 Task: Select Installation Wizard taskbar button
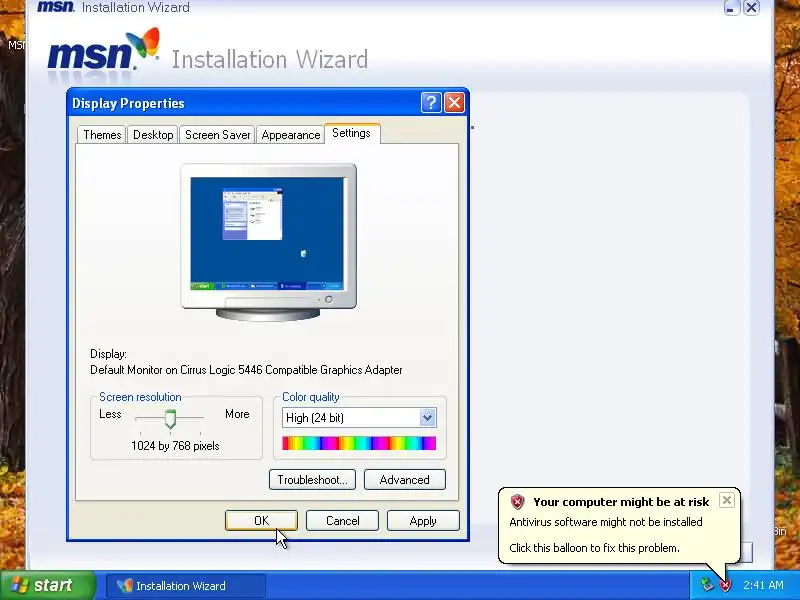pos(186,586)
